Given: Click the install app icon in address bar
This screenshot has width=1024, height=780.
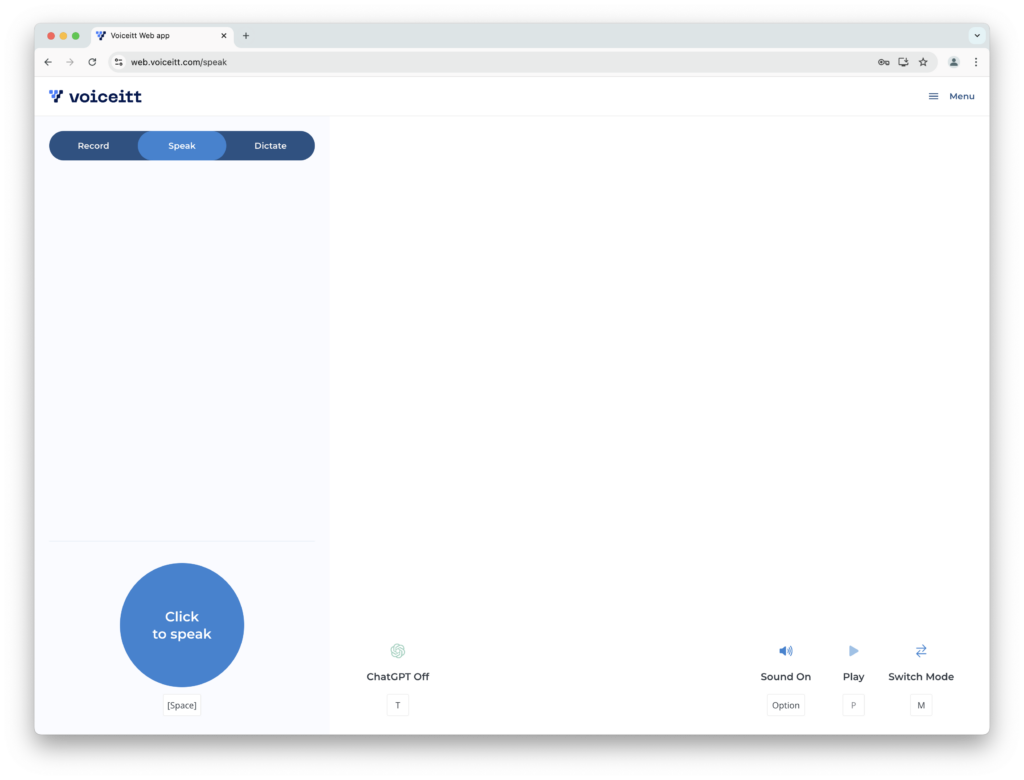Looking at the screenshot, I should [903, 62].
